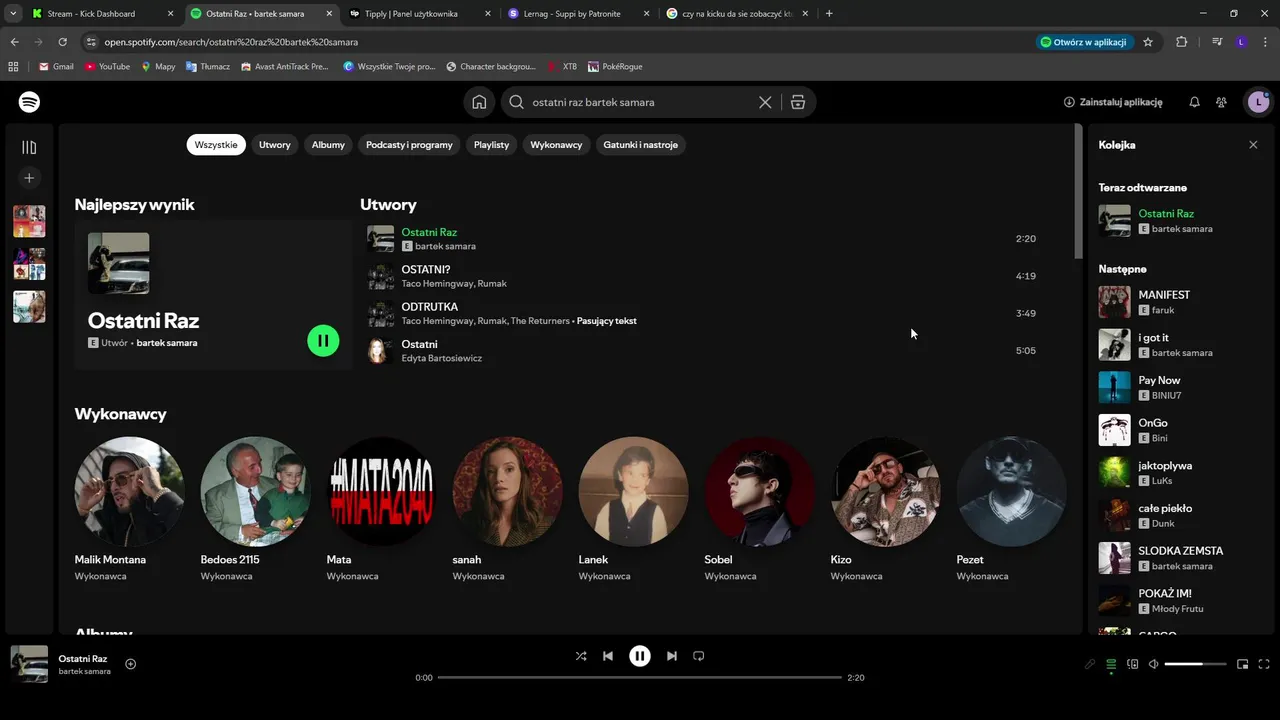Toggle the queue view icon
The height and width of the screenshot is (720, 1280).
pyautogui.click(x=1111, y=664)
